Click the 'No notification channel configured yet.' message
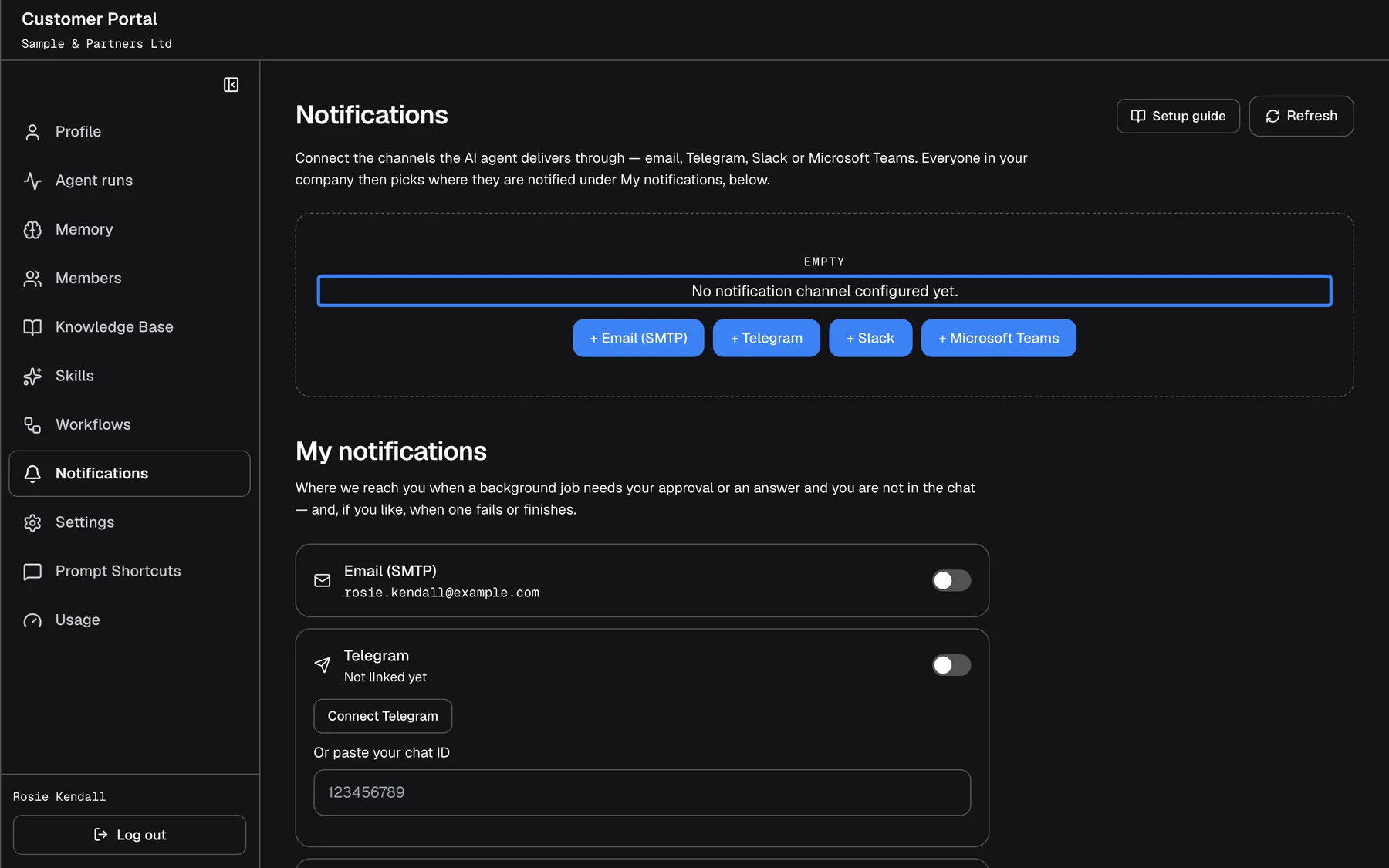This screenshot has width=1389, height=868. 824,291
